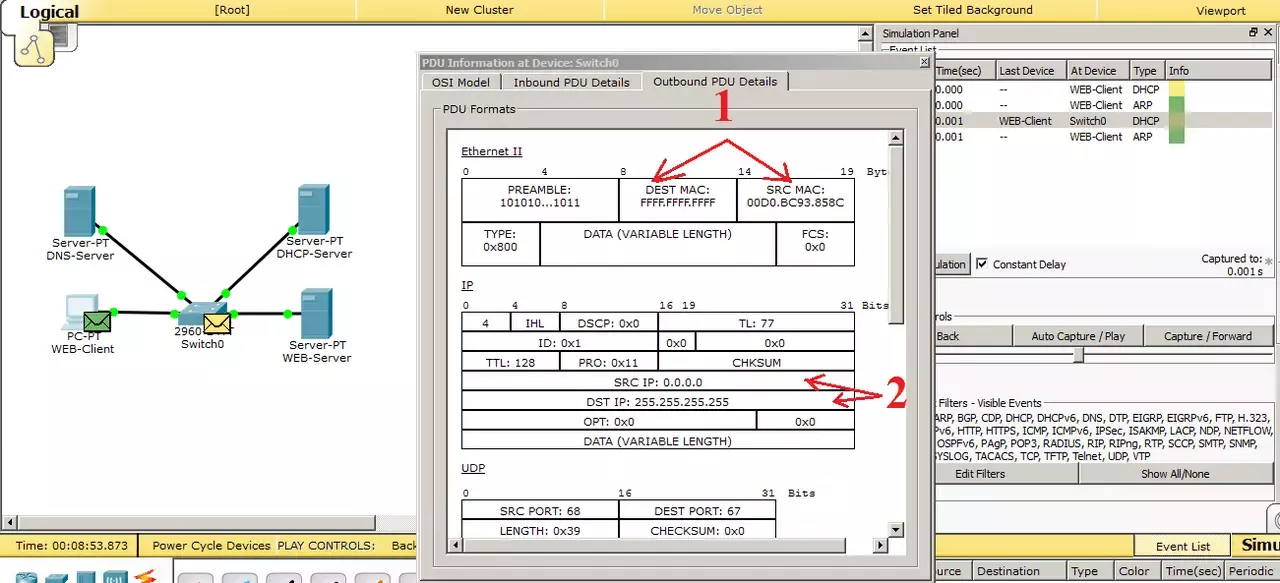Select the Routers device category icon
This screenshot has height=583, width=1280.
coord(26,578)
